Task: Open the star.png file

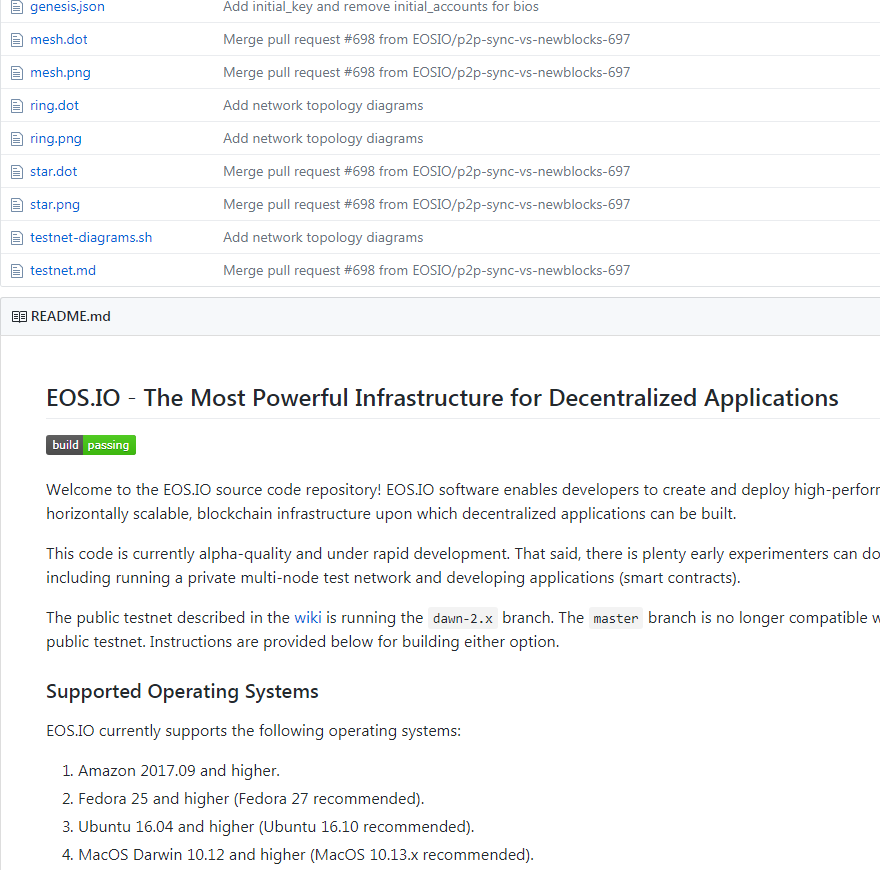Action: pyautogui.click(x=55, y=204)
